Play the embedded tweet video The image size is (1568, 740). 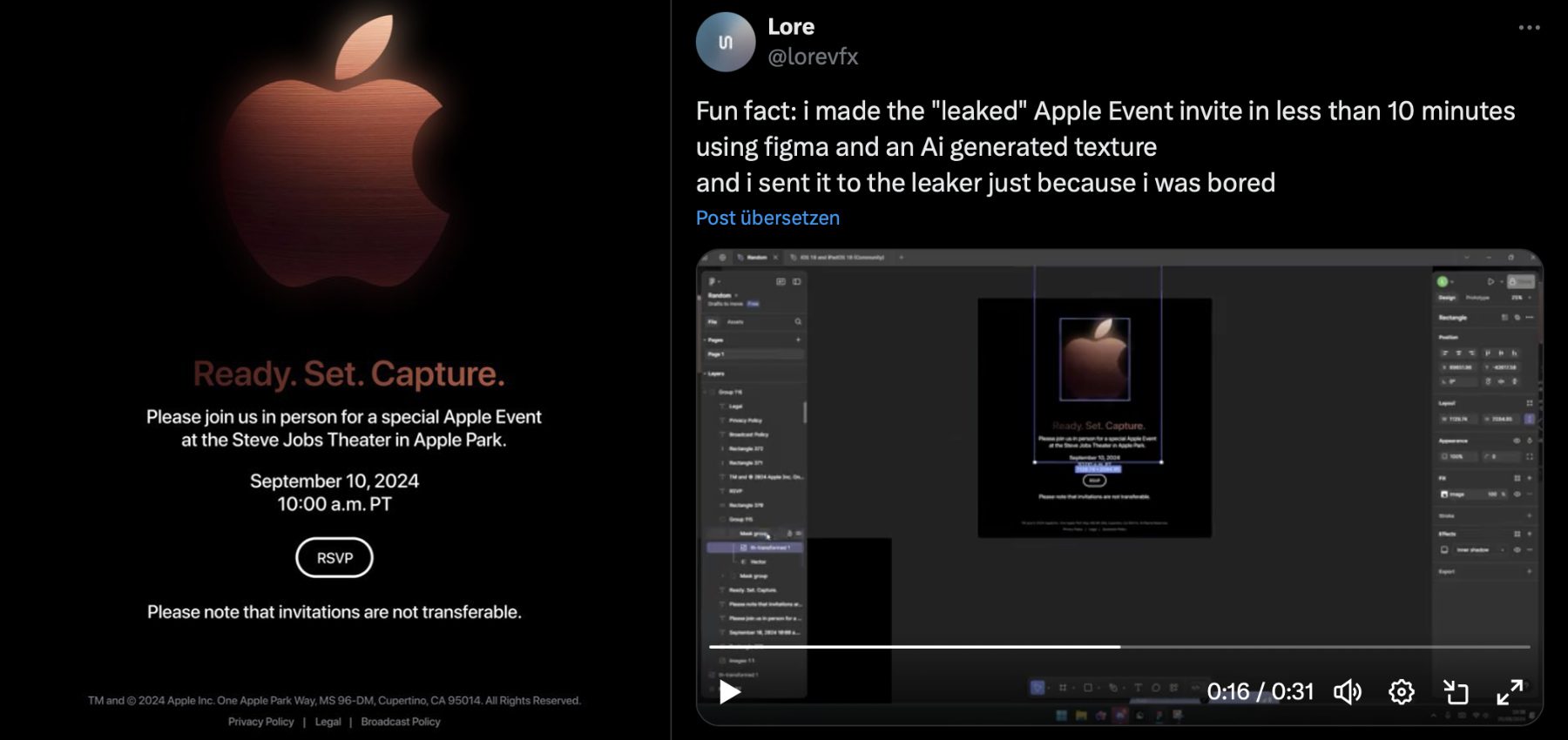tap(730, 692)
